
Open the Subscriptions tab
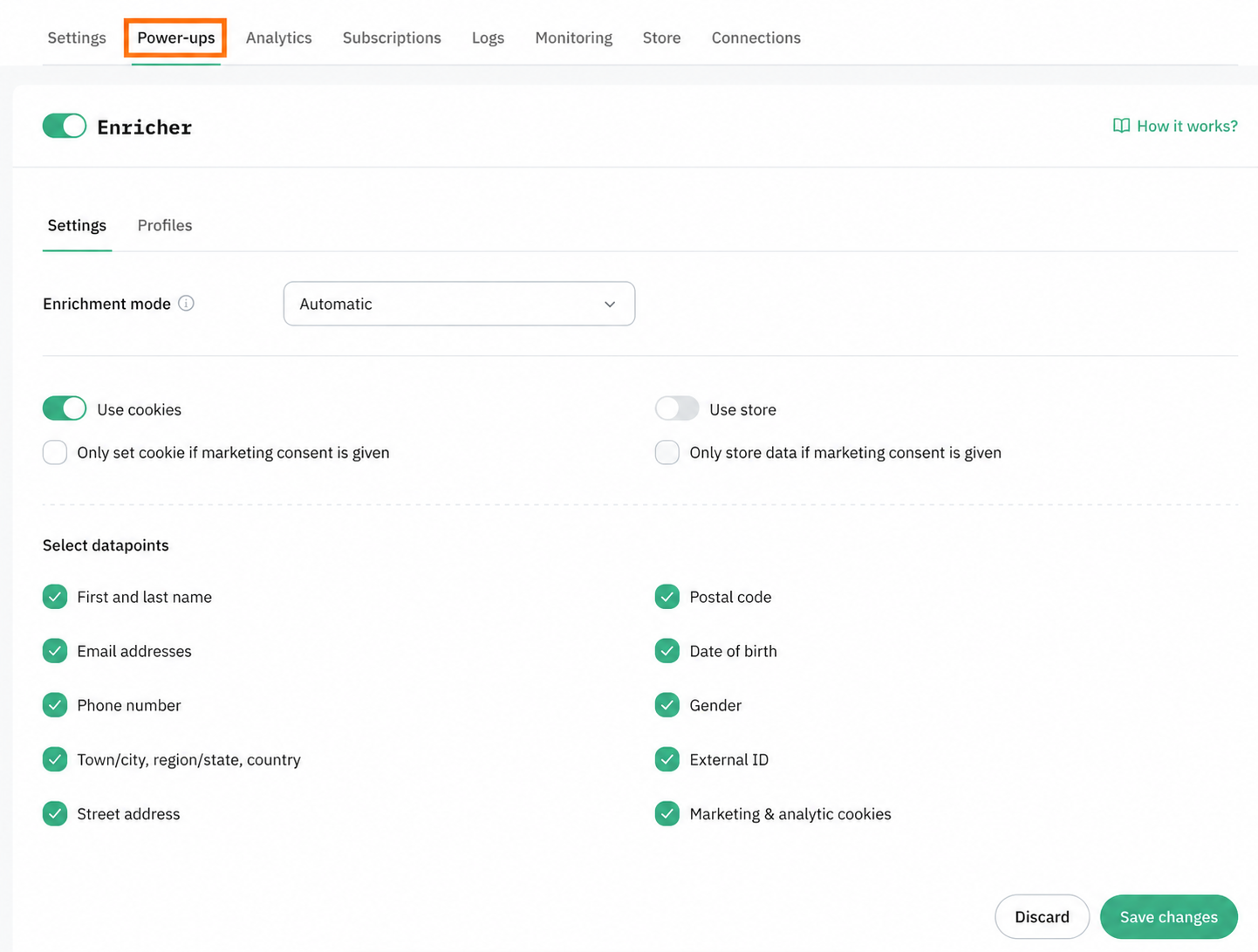pyautogui.click(x=392, y=38)
